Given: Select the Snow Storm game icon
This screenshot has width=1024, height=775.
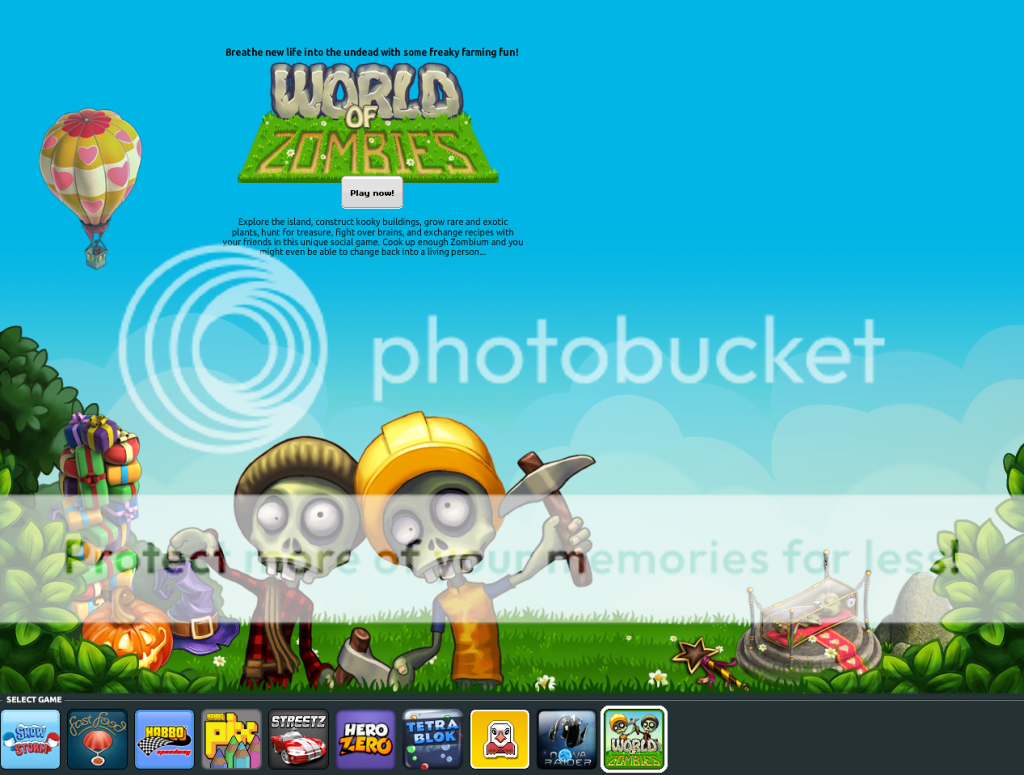Looking at the screenshot, I should pyautogui.click(x=31, y=739).
